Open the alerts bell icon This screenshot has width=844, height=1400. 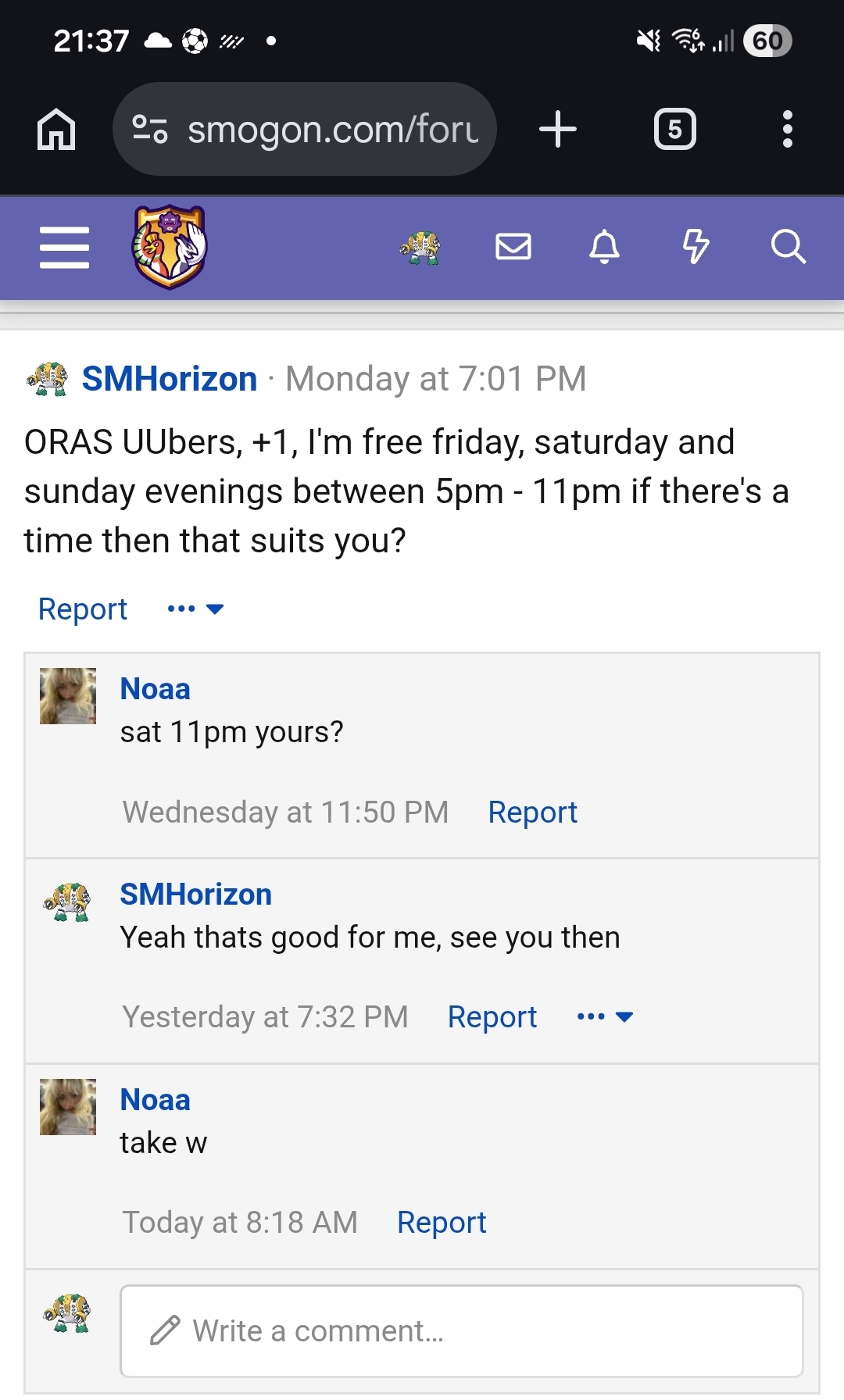(604, 248)
